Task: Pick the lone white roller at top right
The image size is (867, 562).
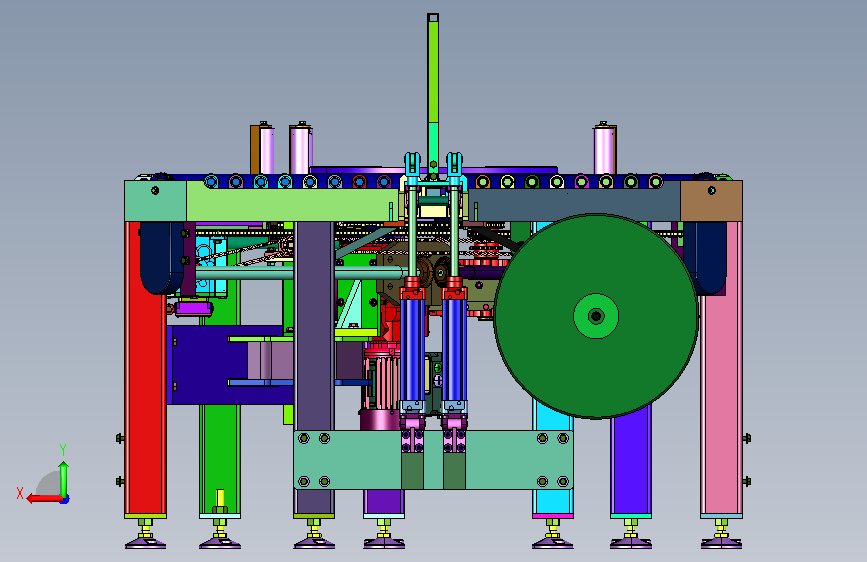Action: pyautogui.click(x=604, y=148)
